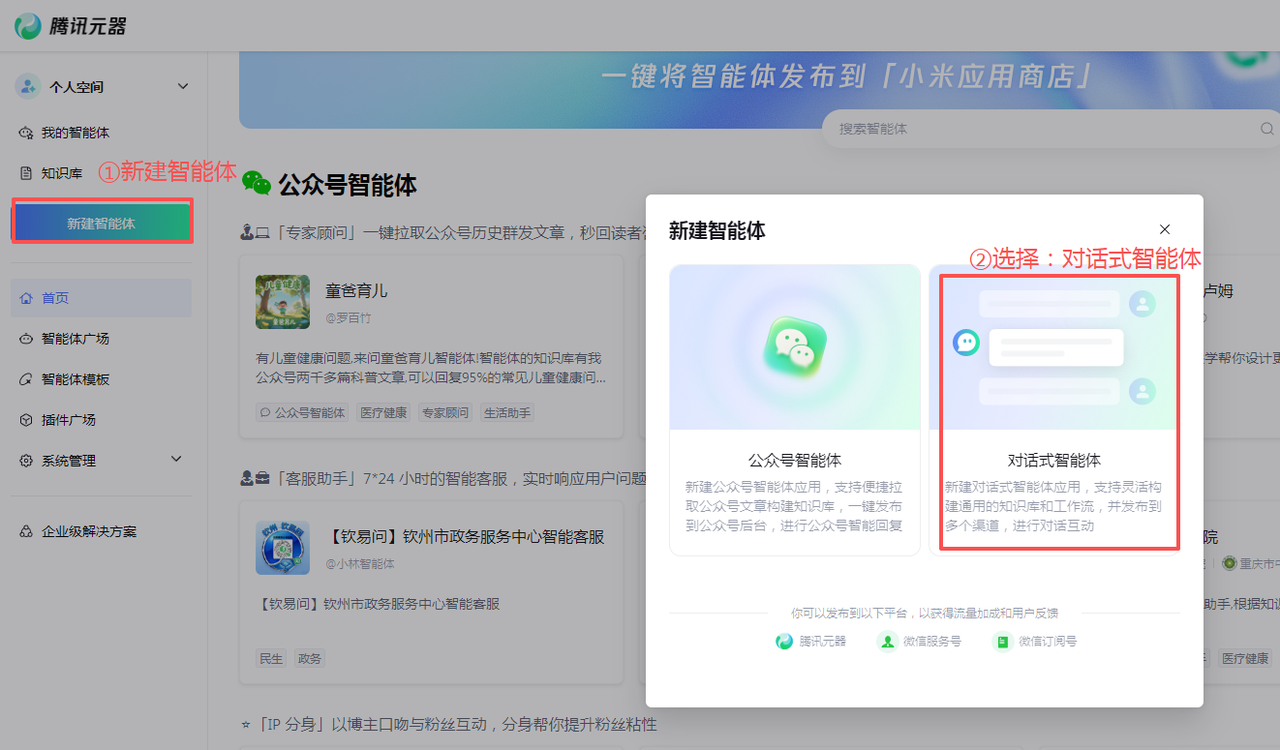Click the 新建智能体 dialog title text

click(717, 231)
